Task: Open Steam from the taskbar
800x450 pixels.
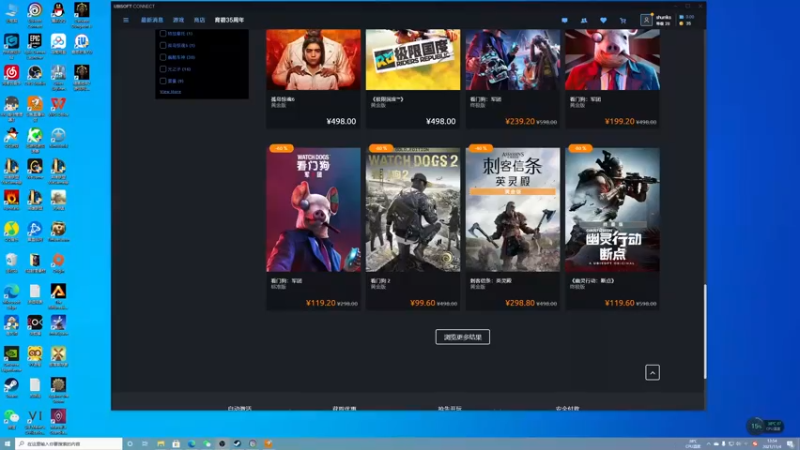Action: [237, 444]
